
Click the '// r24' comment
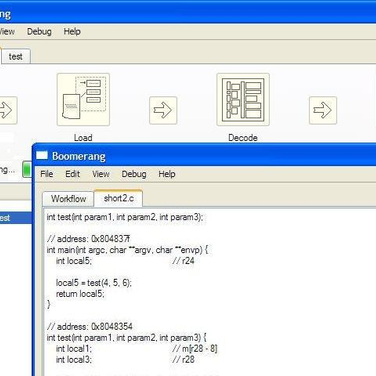tap(183, 261)
